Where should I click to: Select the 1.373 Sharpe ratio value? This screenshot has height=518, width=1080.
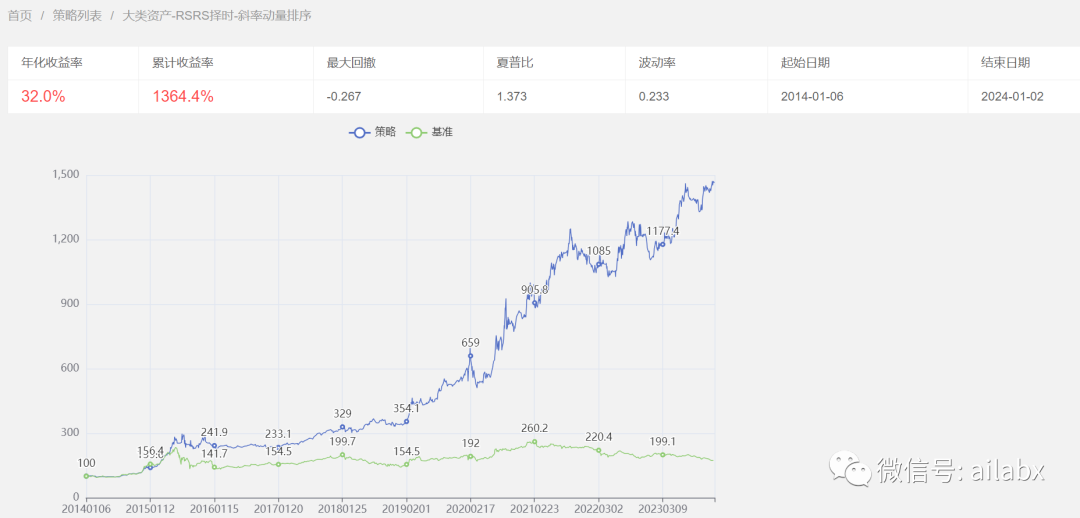click(512, 97)
